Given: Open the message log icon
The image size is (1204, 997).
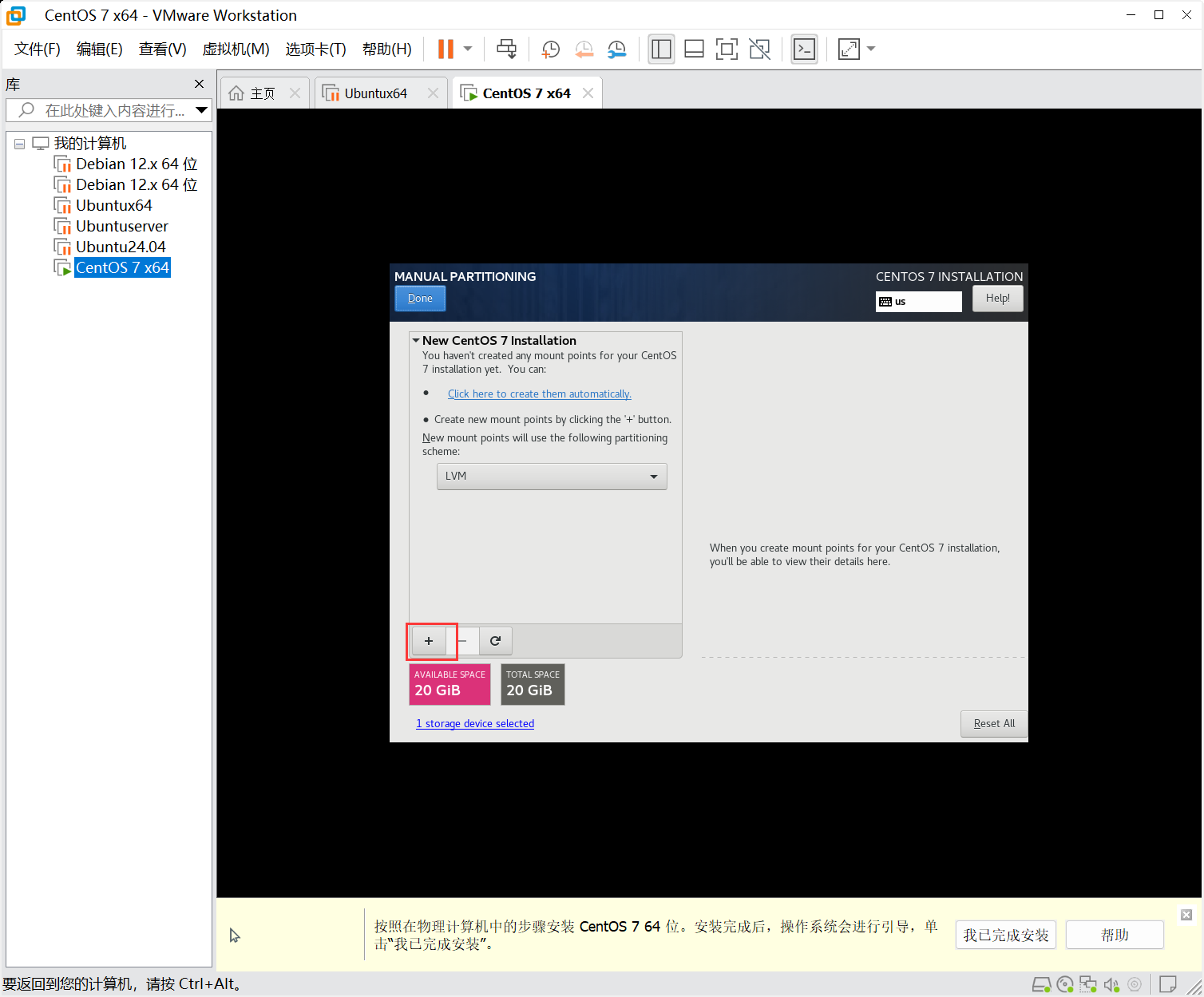Looking at the screenshot, I should point(1168,984).
